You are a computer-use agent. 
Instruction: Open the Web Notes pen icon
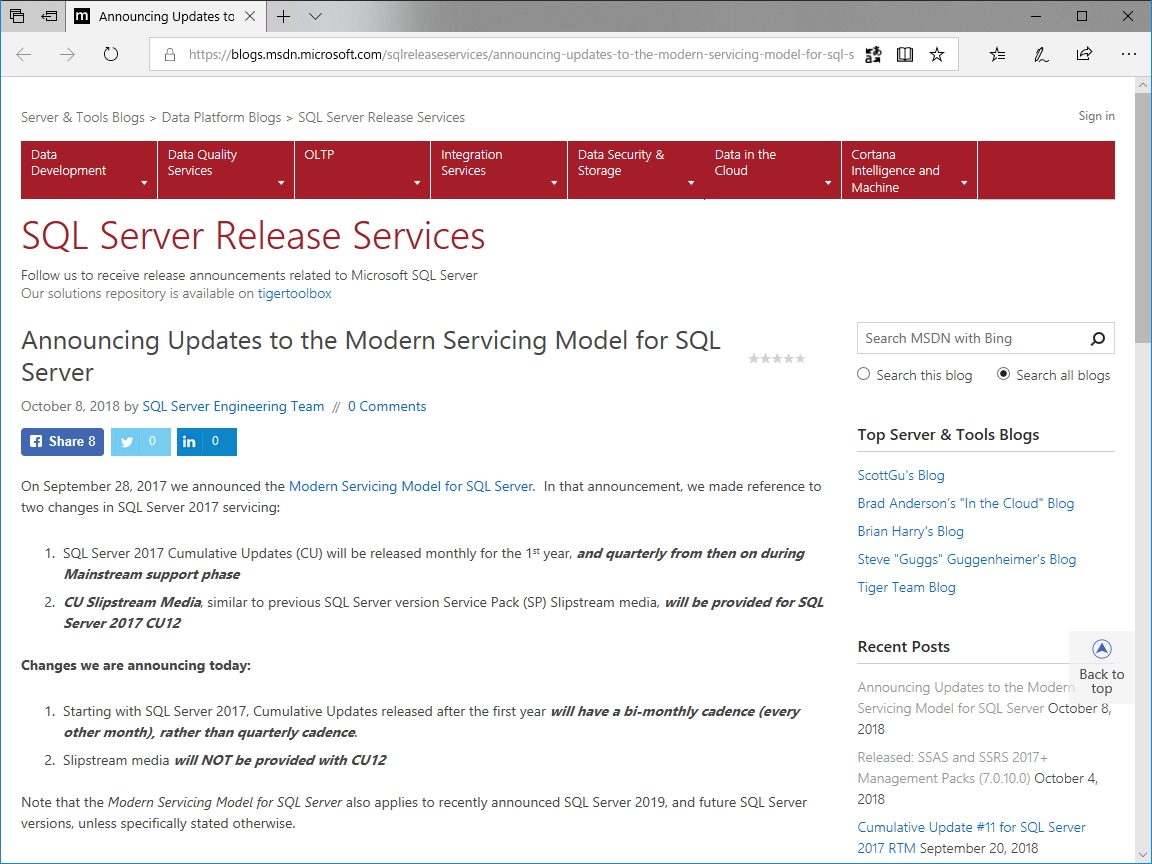tap(1041, 54)
